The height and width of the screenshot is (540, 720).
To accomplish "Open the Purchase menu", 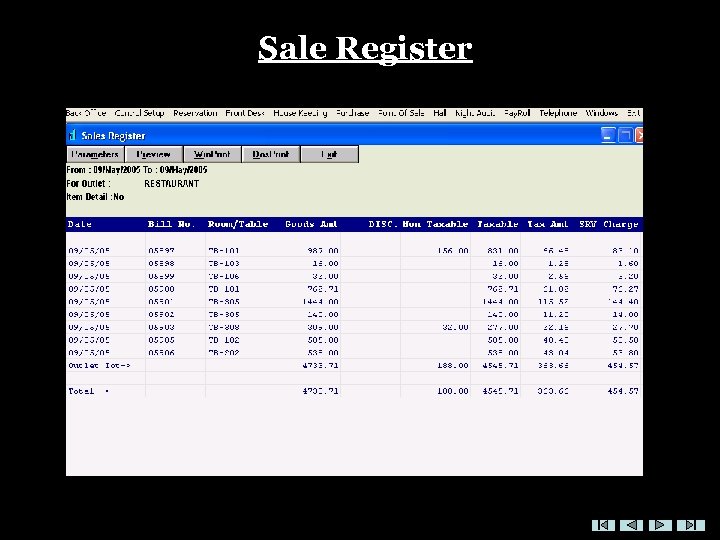I will tap(353, 113).
